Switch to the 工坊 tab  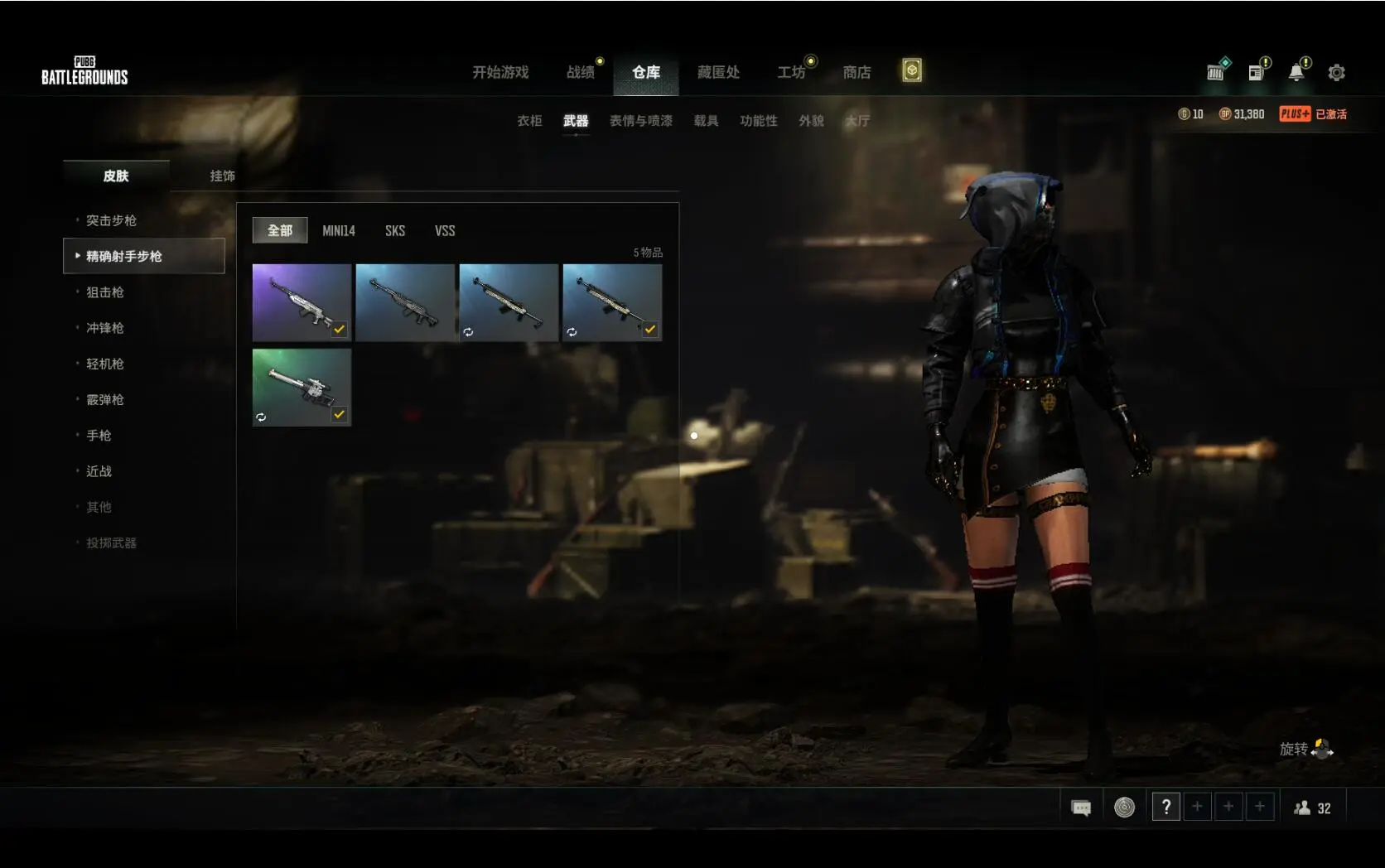pos(791,72)
